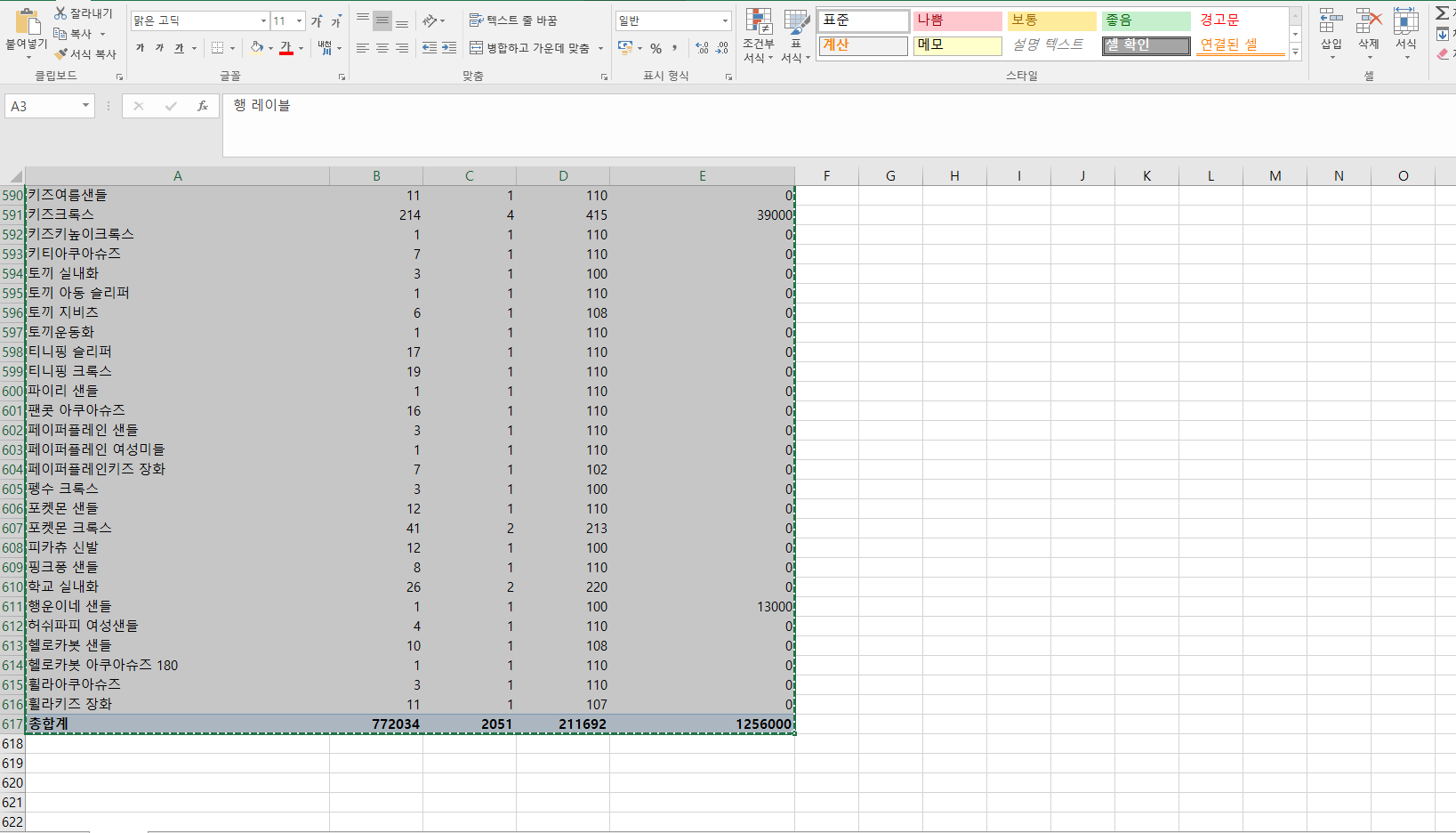The height and width of the screenshot is (833, 1456).
Task: Expand the cell styles gallery
Action: pyautogui.click(x=1295, y=53)
